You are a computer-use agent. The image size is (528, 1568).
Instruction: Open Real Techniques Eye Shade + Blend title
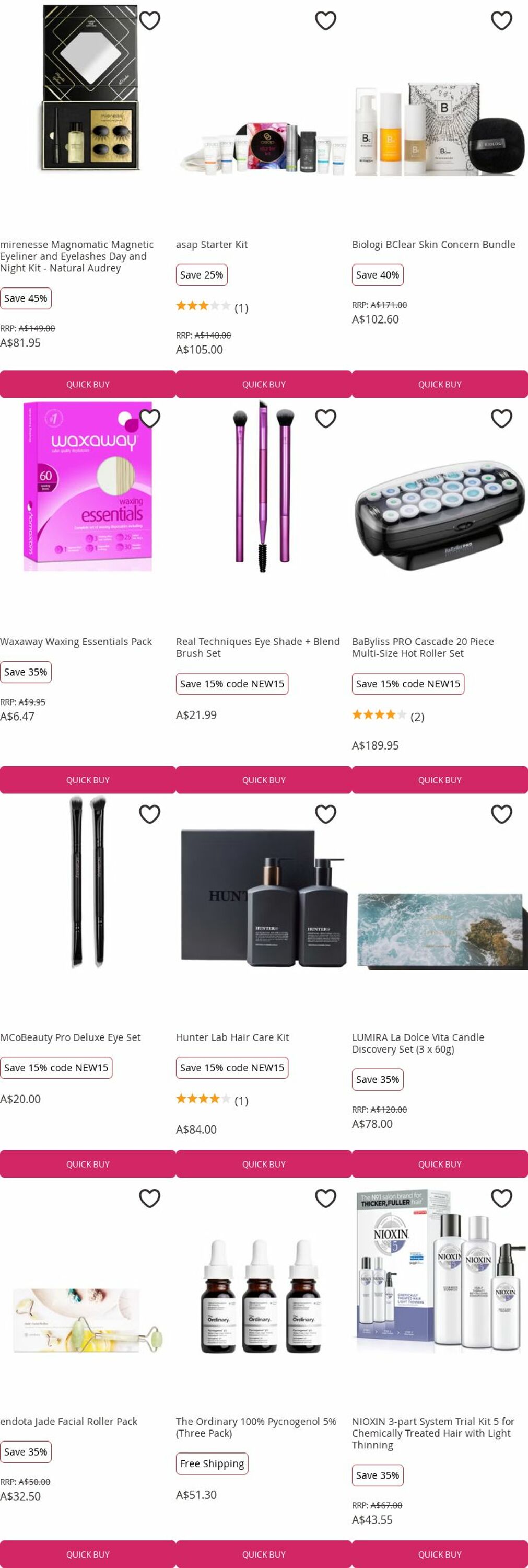257,647
